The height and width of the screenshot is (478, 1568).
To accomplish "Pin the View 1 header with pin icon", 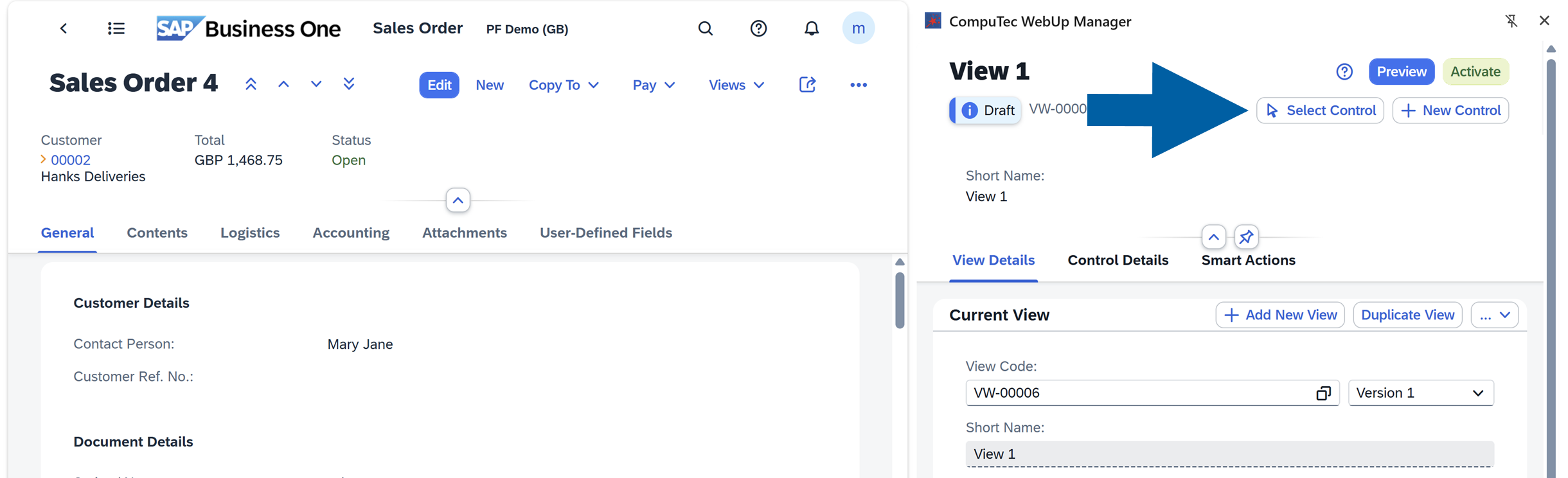I will 1246,237.
